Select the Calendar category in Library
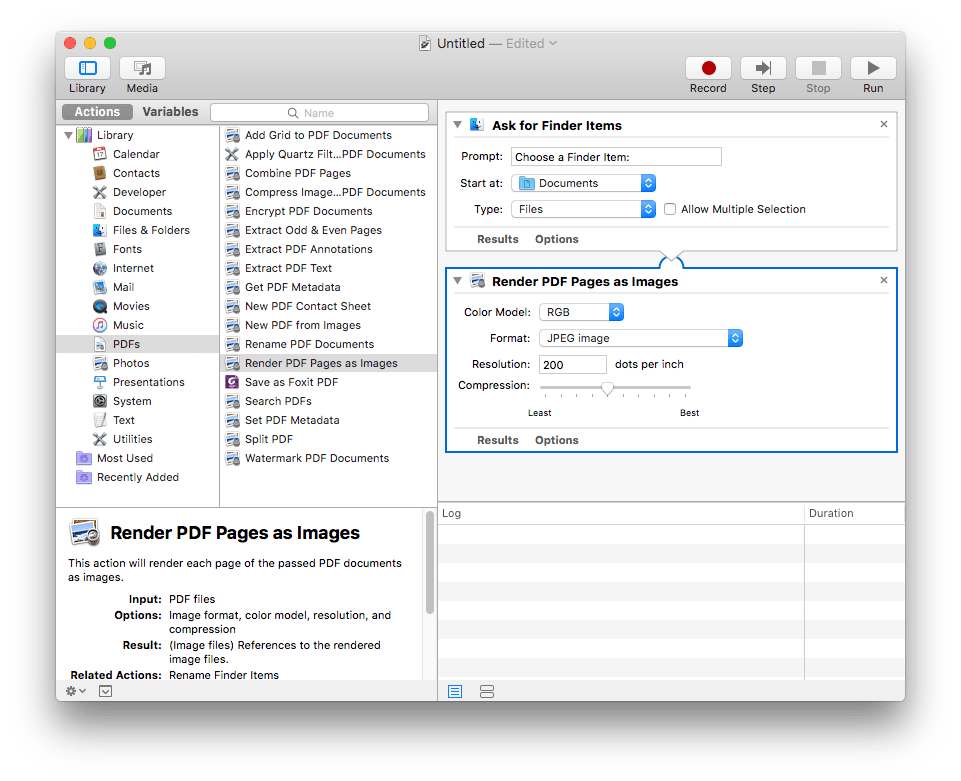 tap(137, 154)
